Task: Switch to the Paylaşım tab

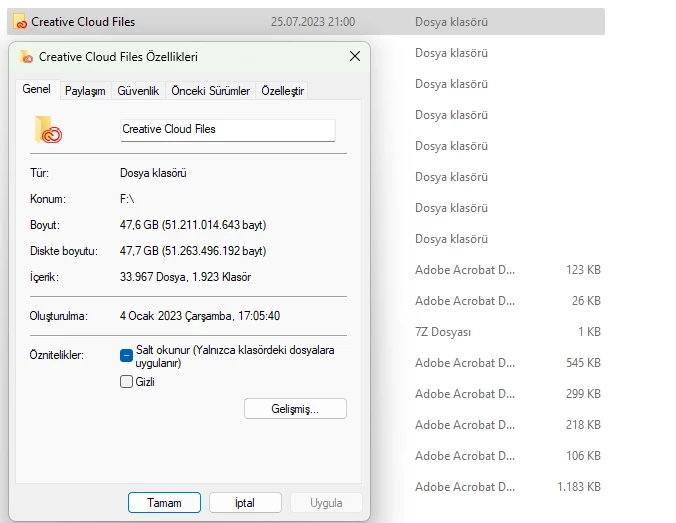Action: [x=85, y=91]
